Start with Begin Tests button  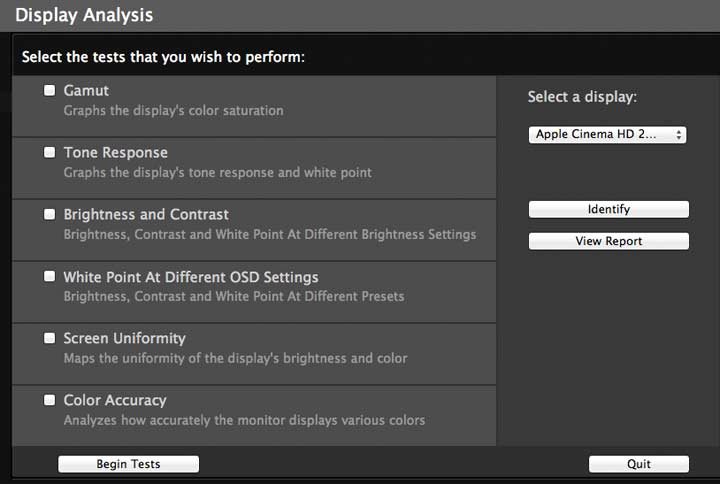[x=129, y=464]
